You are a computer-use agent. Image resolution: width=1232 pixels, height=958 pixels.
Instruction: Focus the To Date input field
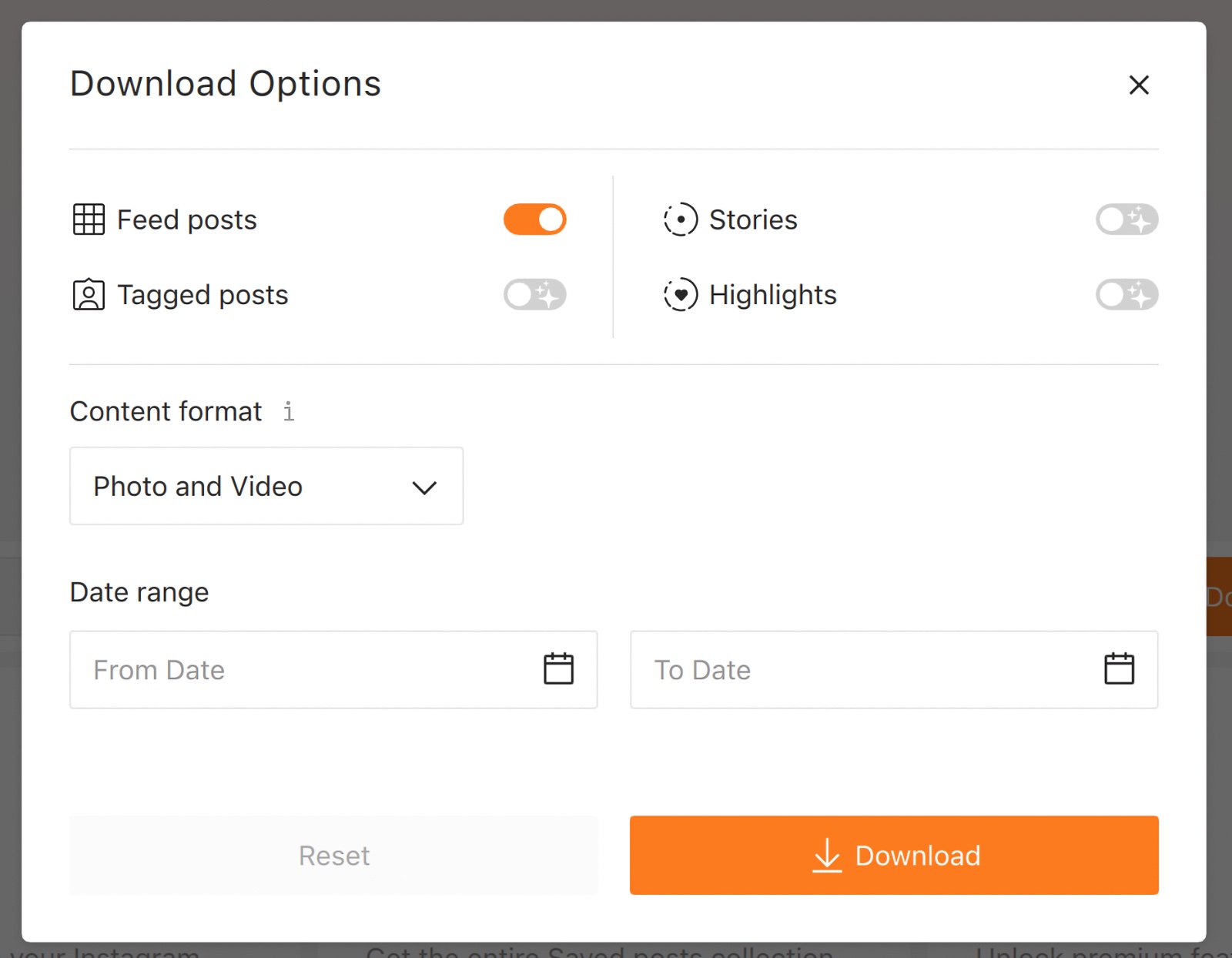862,670
